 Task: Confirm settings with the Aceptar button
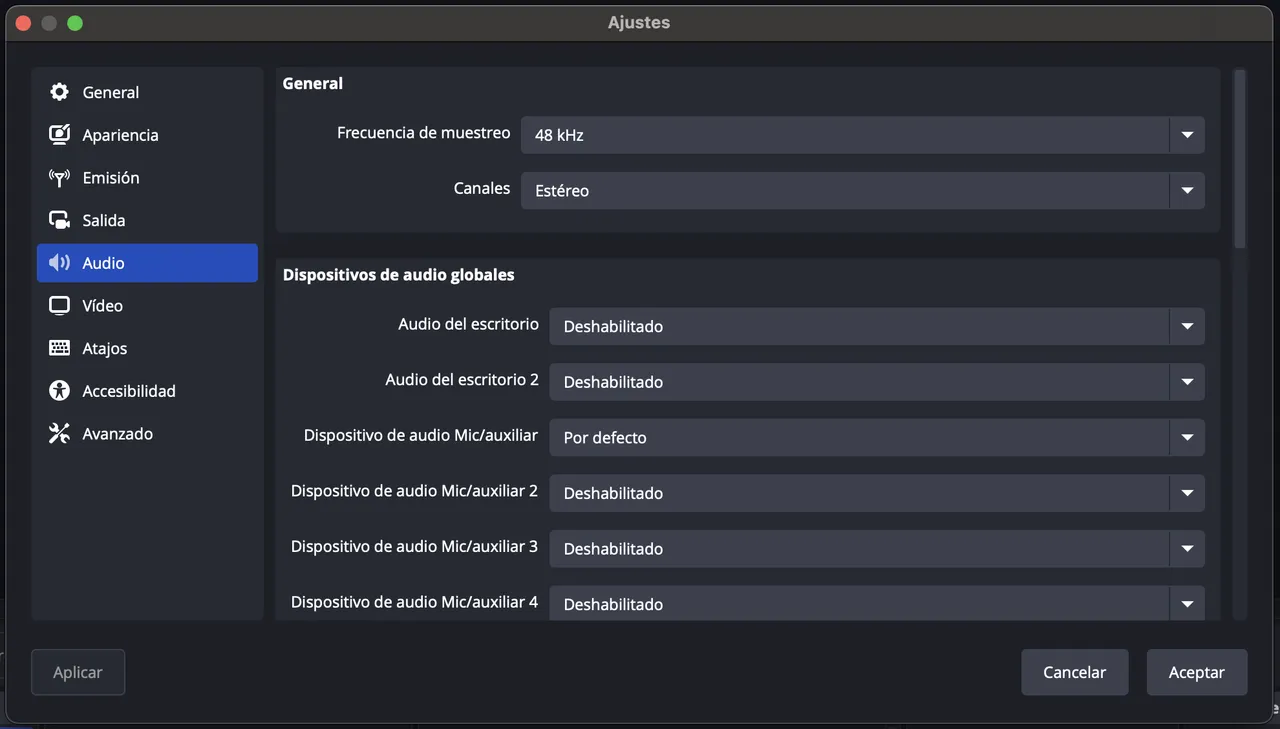pos(1197,672)
